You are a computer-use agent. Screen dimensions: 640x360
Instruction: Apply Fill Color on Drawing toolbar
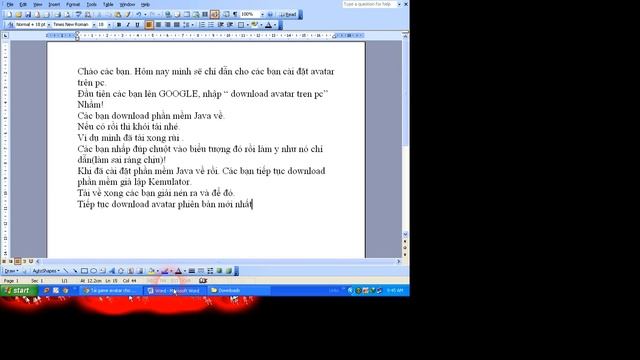[151, 271]
